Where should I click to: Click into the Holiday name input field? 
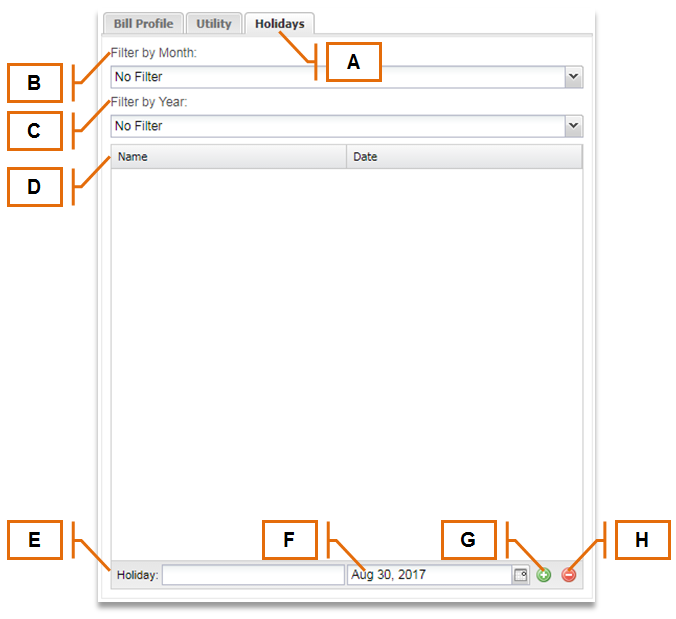pos(253,575)
